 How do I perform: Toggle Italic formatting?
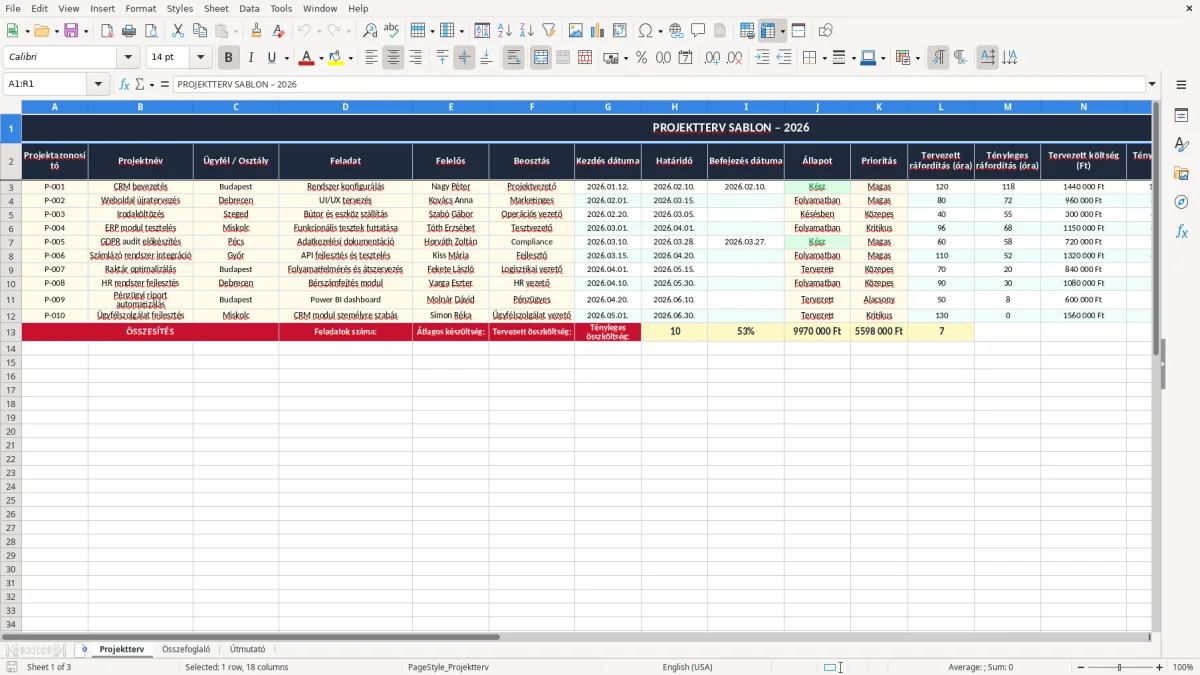coord(250,58)
